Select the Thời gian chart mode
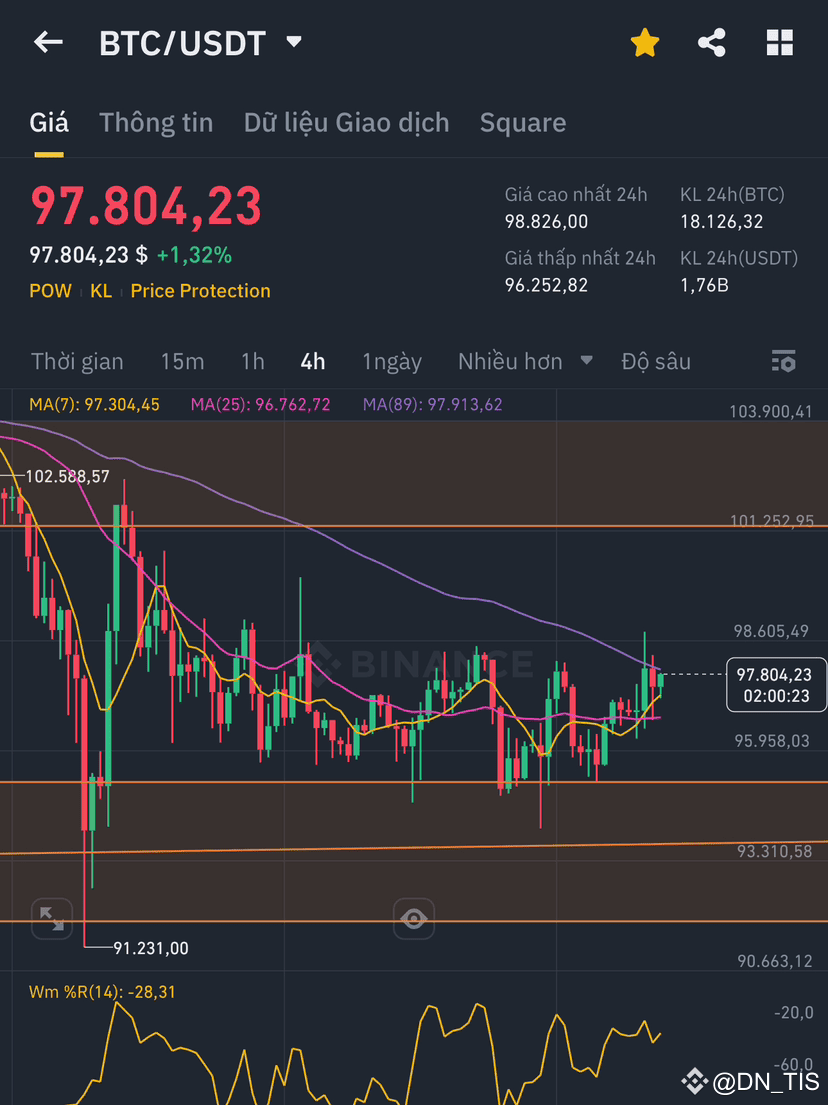828x1105 pixels. pyautogui.click(x=78, y=362)
